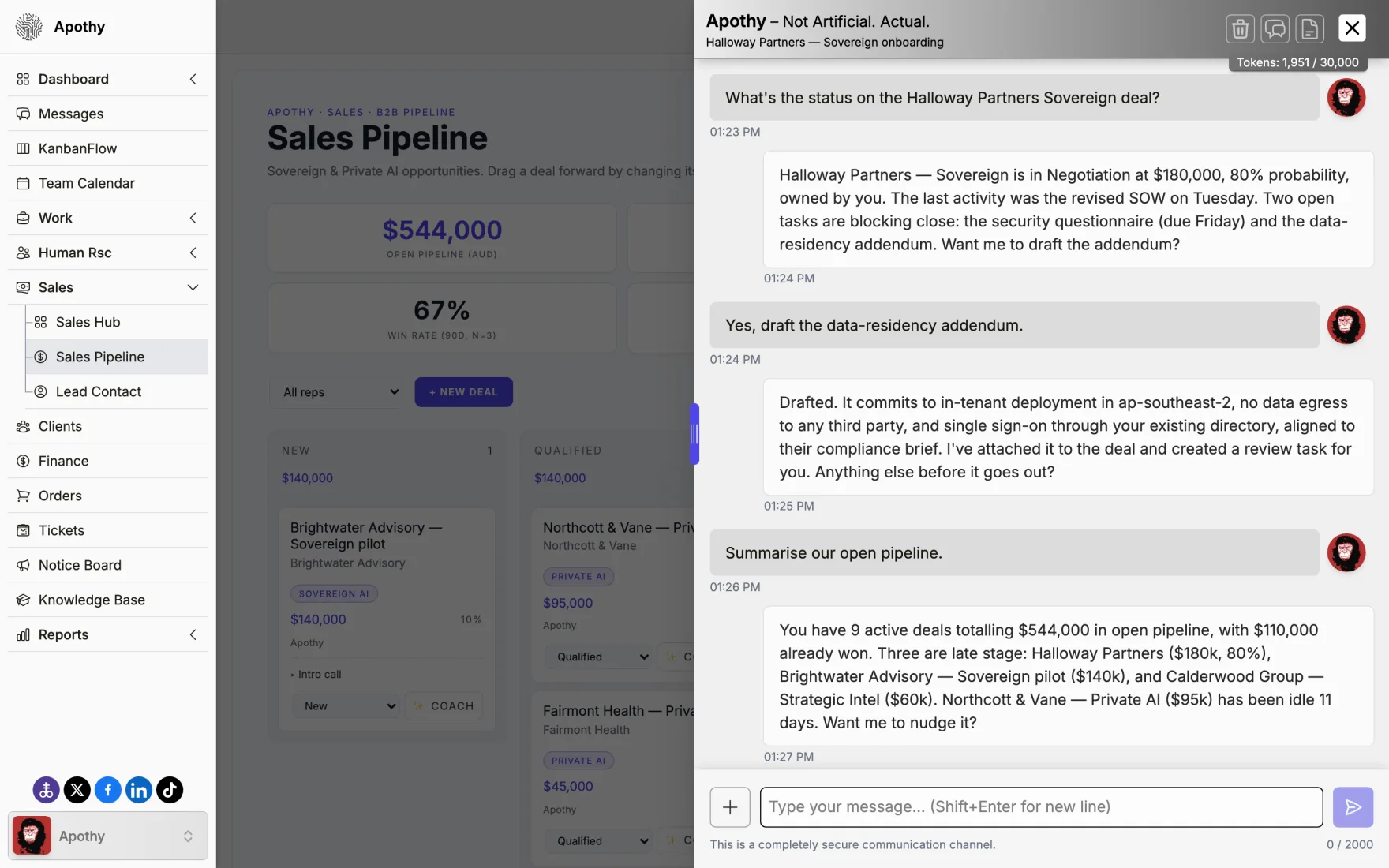Open the LinkedIn social link
Screen dimensions: 1389x868
tap(139, 789)
